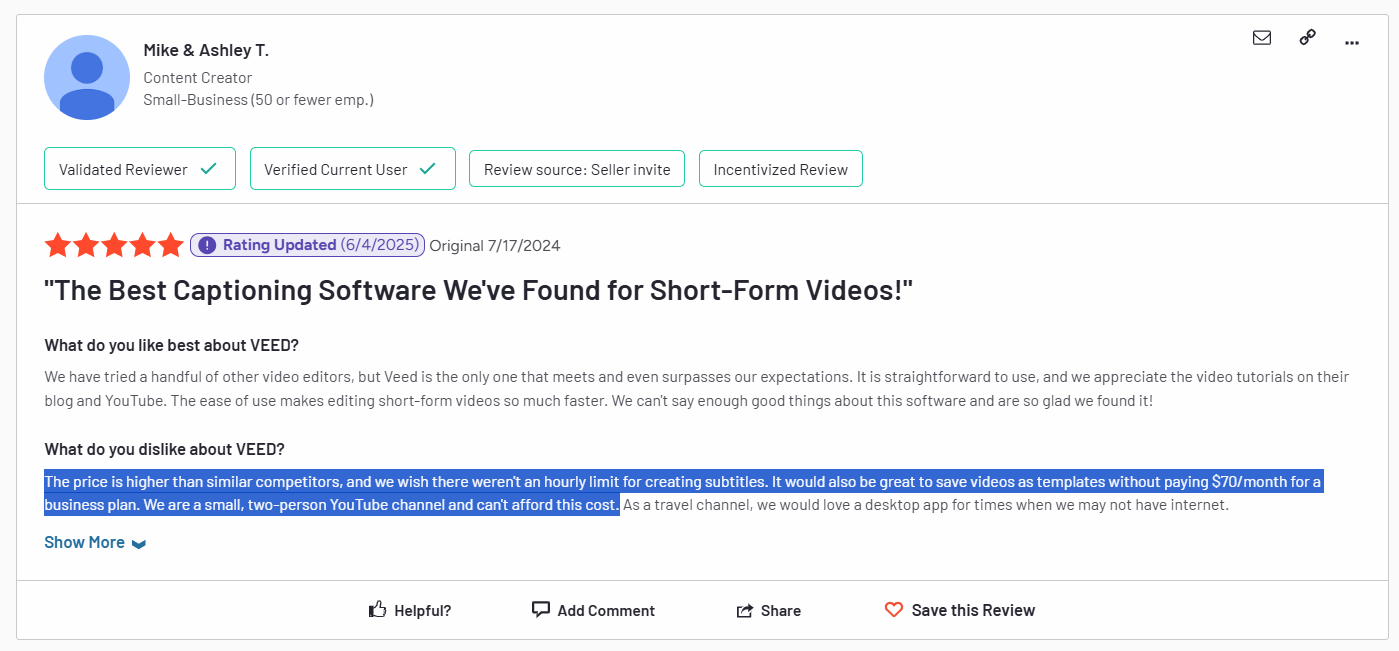Click the info icon in Rating Updated
Image resolution: width=1399 pixels, height=651 pixels.
tap(207, 245)
